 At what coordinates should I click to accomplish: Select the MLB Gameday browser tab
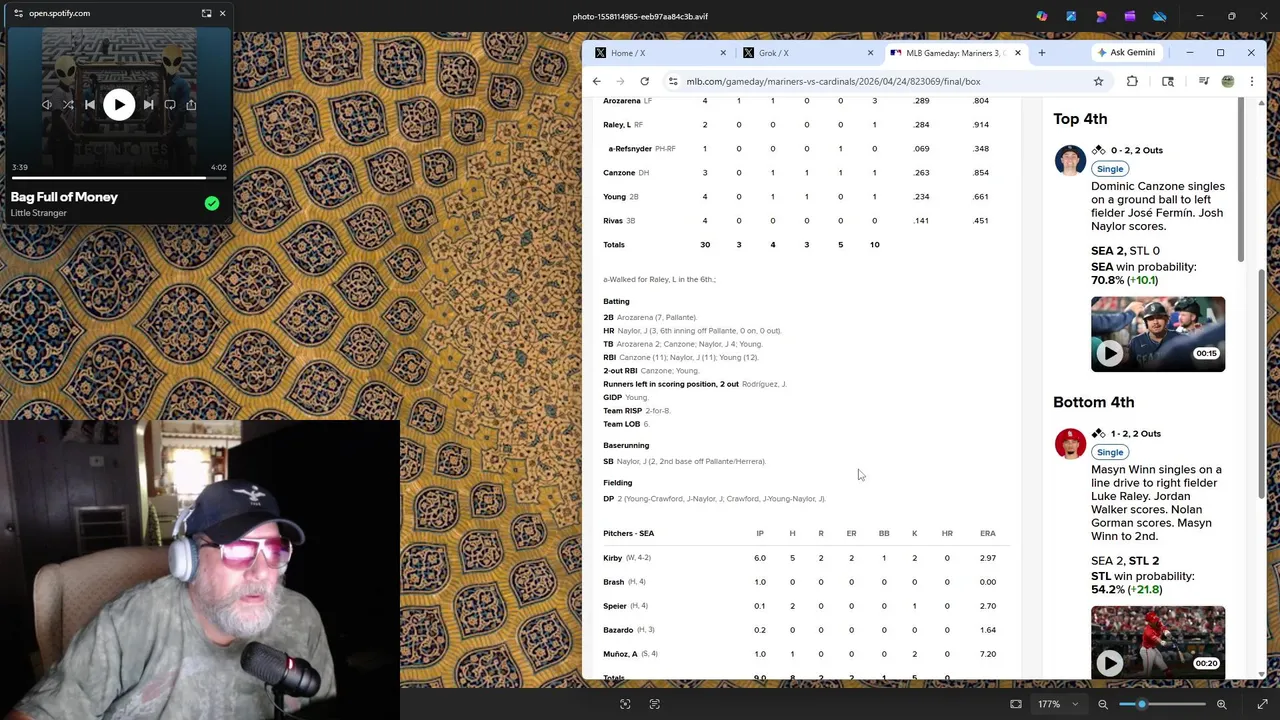[x=955, y=53]
